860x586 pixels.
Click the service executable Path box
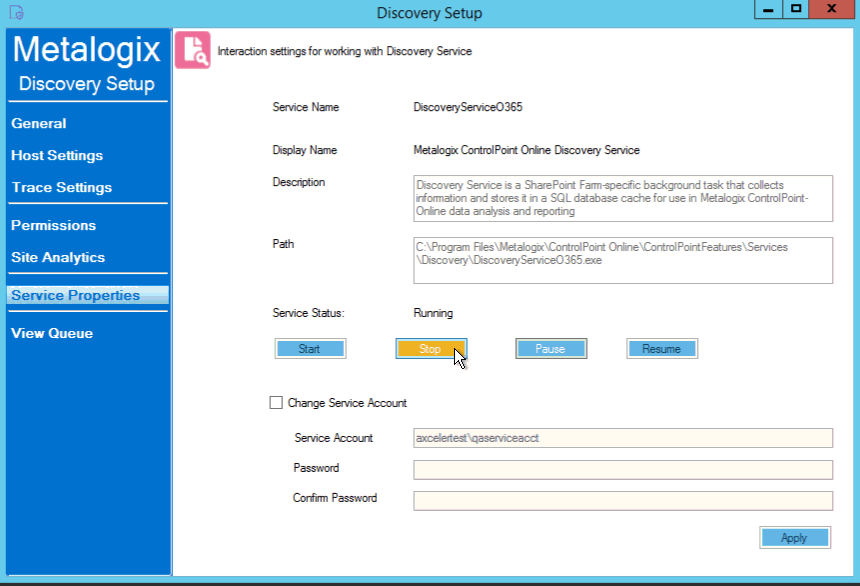[x=622, y=260]
